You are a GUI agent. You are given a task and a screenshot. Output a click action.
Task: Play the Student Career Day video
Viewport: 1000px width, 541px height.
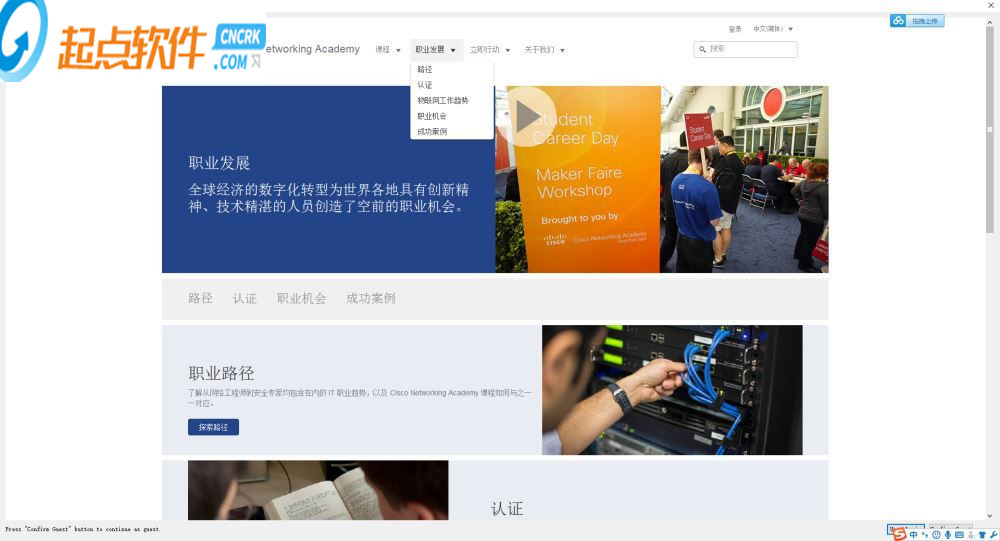coord(527,117)
